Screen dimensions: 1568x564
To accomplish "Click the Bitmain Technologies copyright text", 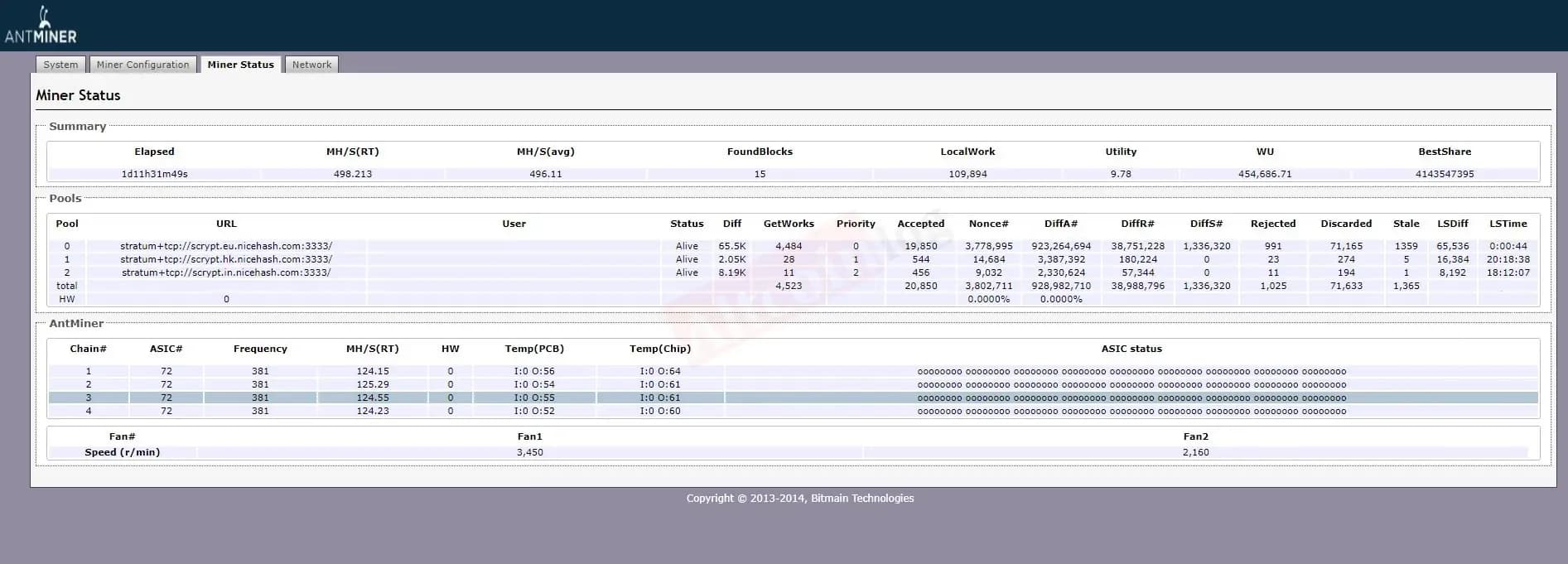I will [x=800, y=498].
